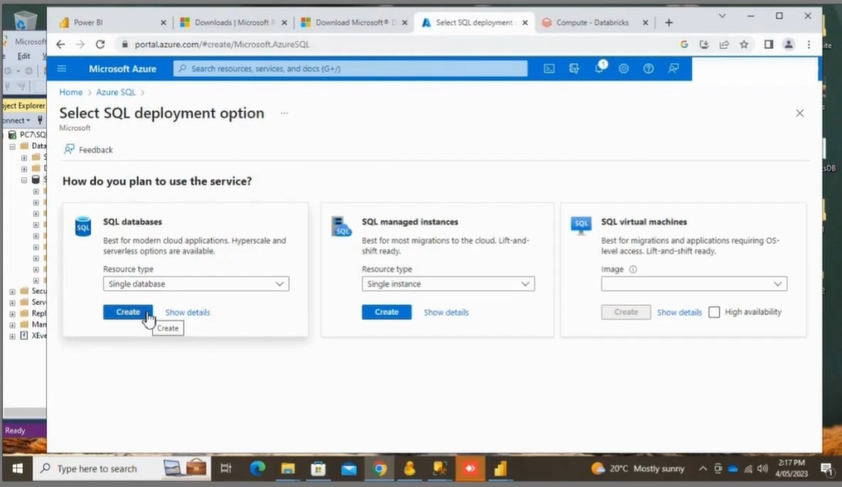Open Windows Start menu
842x487 pixels.
tap(17, 469)
